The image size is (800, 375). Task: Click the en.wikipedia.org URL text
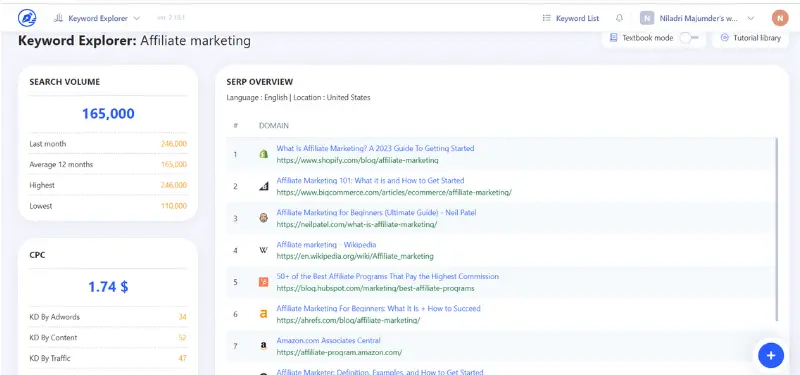(355, 257)
